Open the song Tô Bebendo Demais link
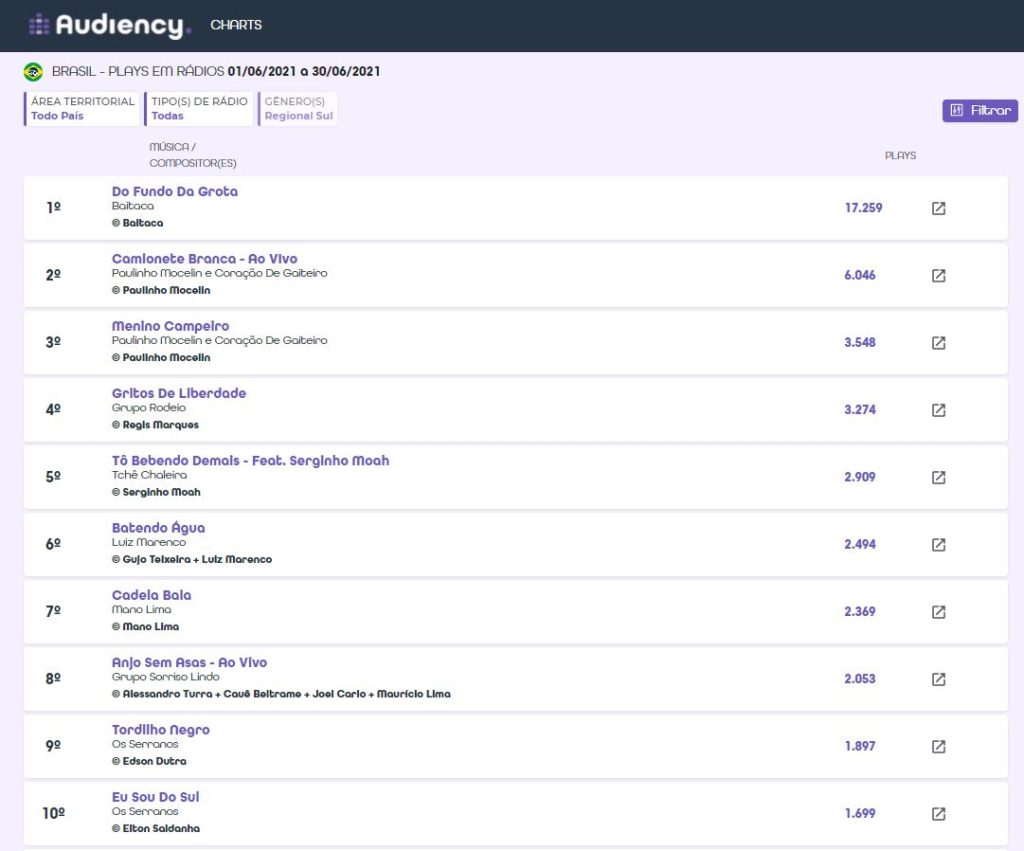This screenshot has height=851, width=1024. tap(250, 460)
